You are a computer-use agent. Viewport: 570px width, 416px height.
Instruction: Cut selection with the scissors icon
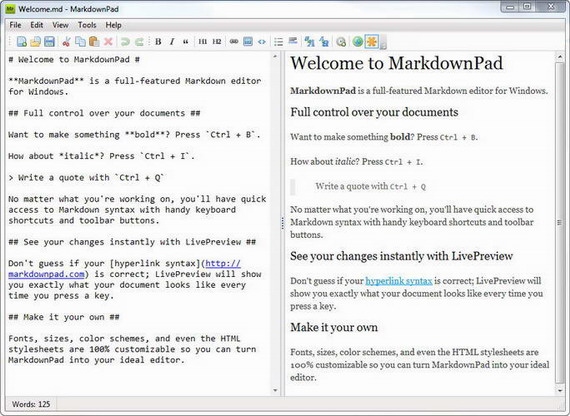point(66,42)
